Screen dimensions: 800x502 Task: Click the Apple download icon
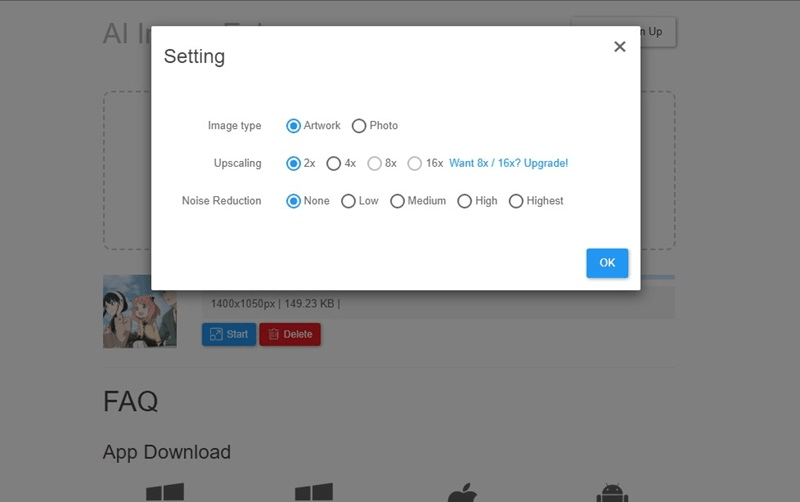(461, 492)
